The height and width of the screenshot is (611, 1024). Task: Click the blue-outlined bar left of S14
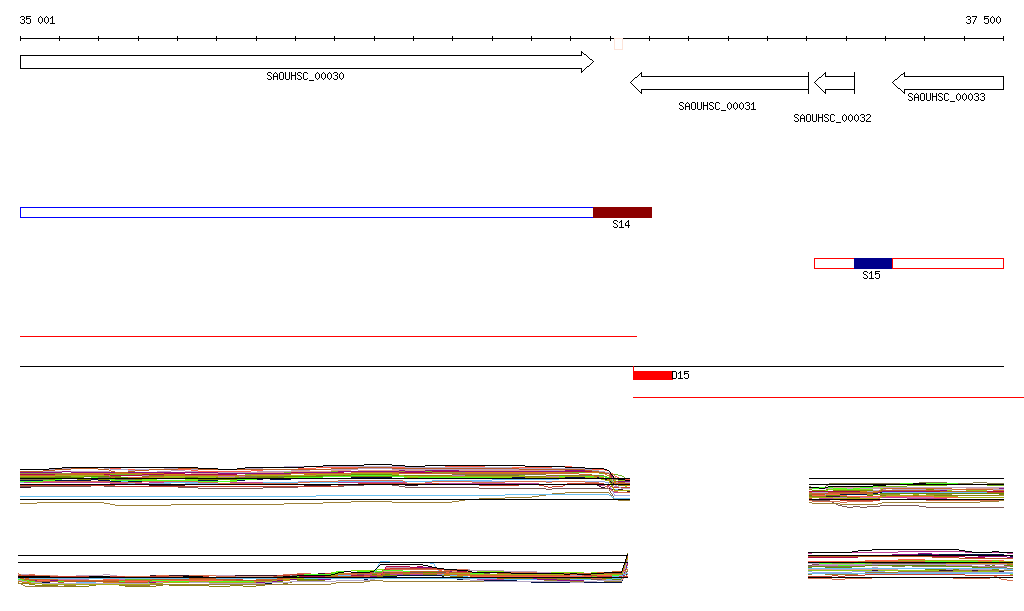click(306, 212)
